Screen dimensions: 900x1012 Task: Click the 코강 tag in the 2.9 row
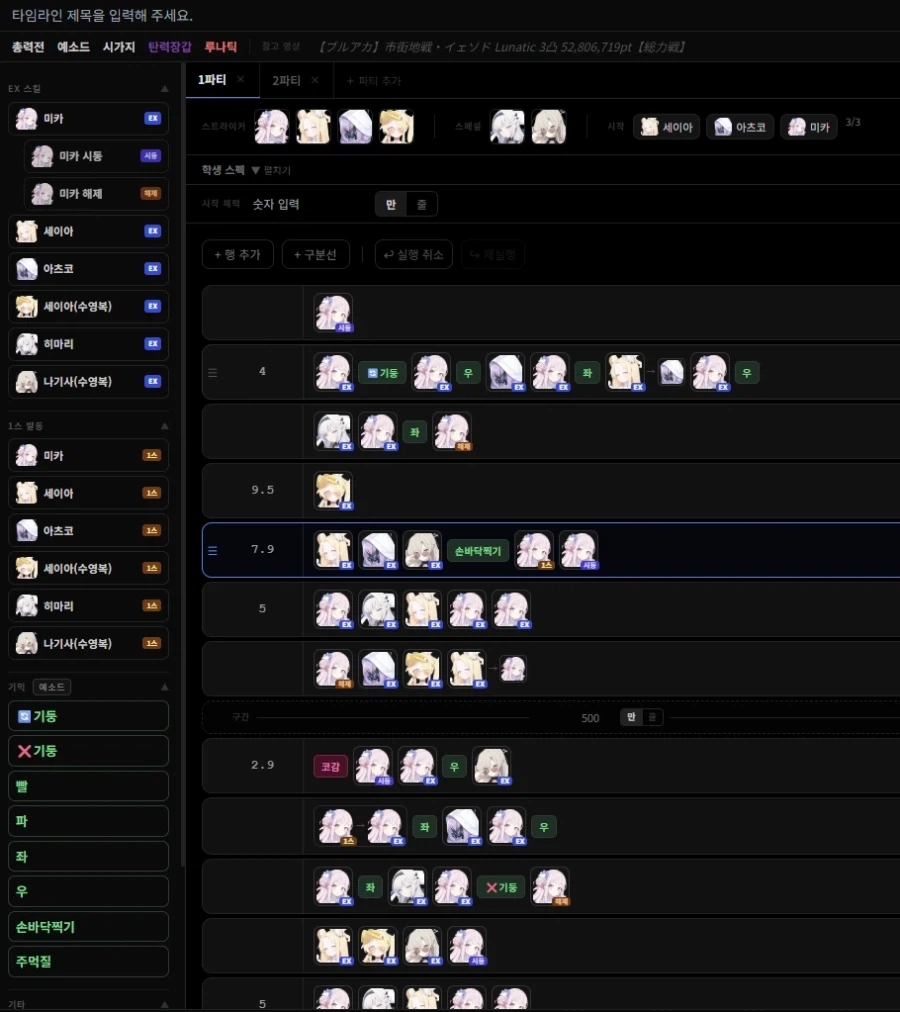pyautogui.click(x=330, y=766)
